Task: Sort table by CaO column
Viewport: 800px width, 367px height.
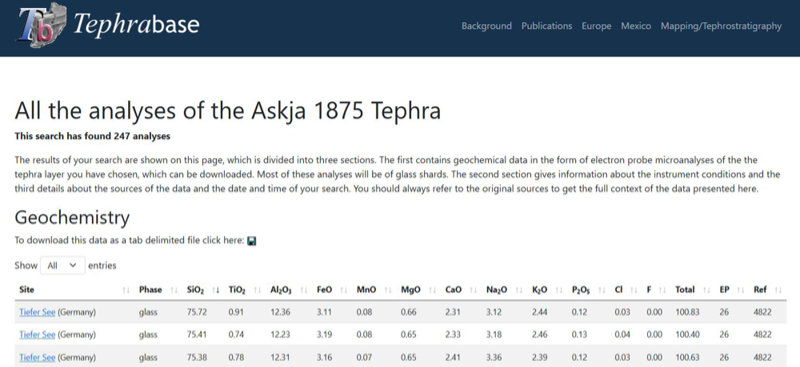Action: tap(461, 289)
